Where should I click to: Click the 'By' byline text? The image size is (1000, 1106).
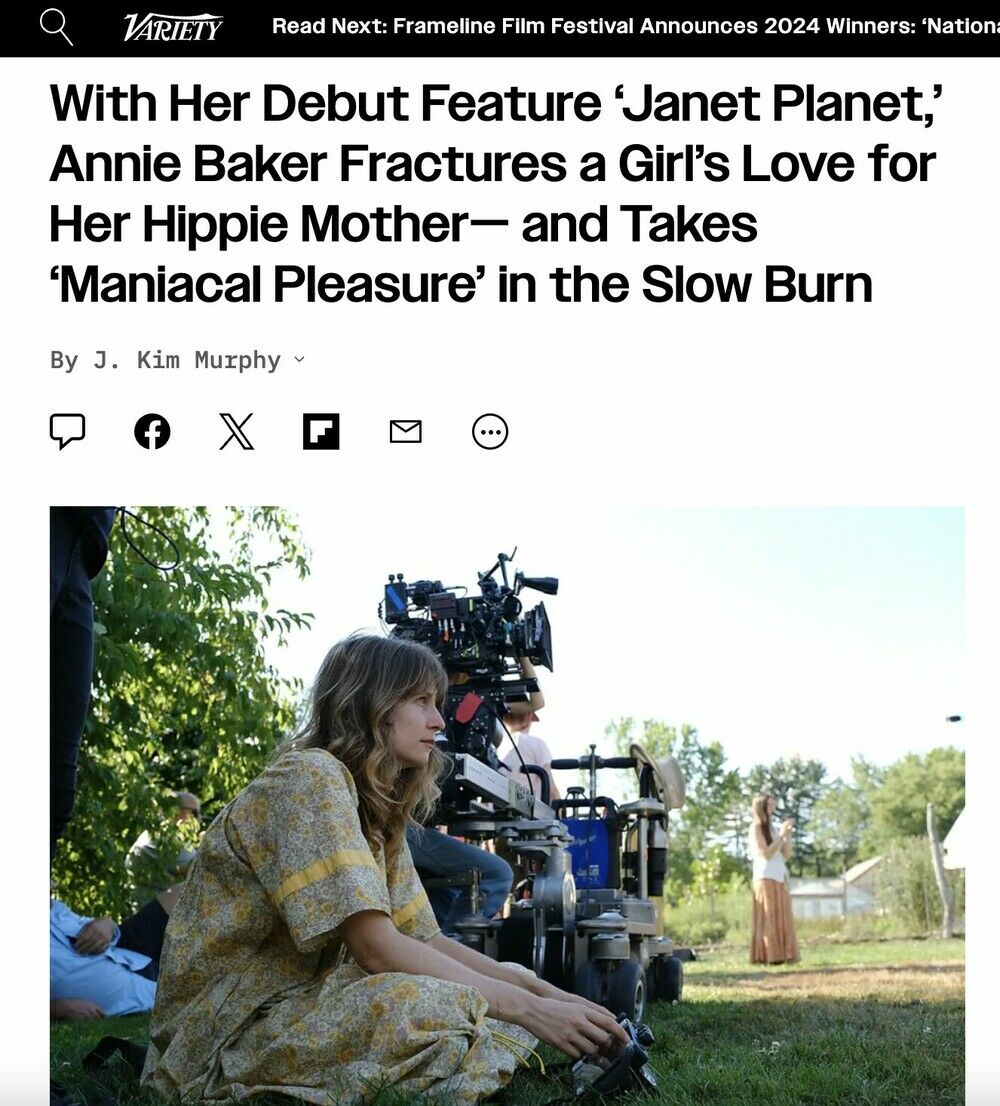(64, 360)
